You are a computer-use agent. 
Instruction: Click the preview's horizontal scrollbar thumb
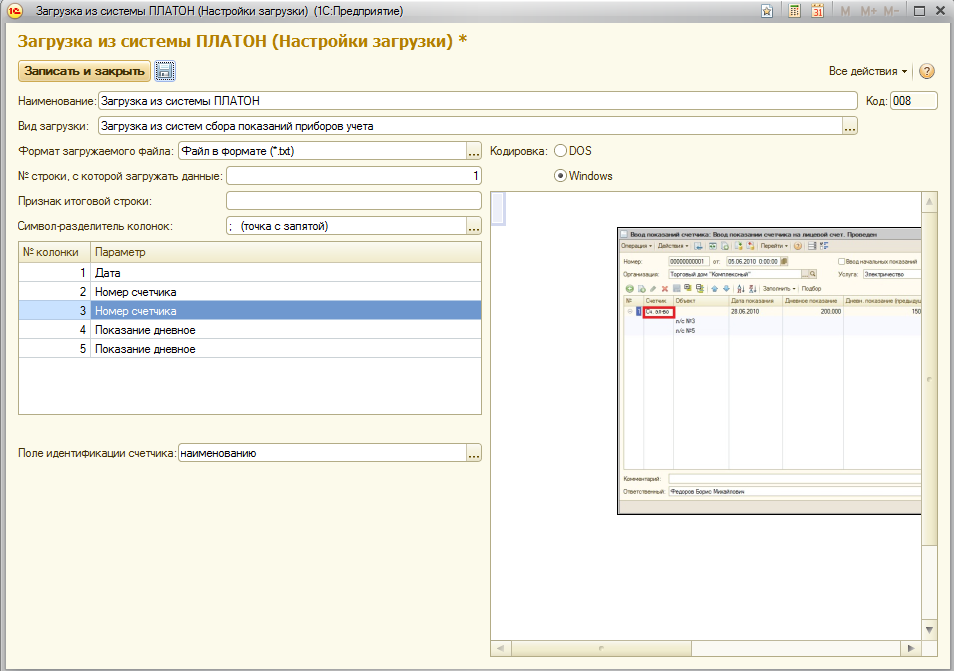click(x=601, y=648)
